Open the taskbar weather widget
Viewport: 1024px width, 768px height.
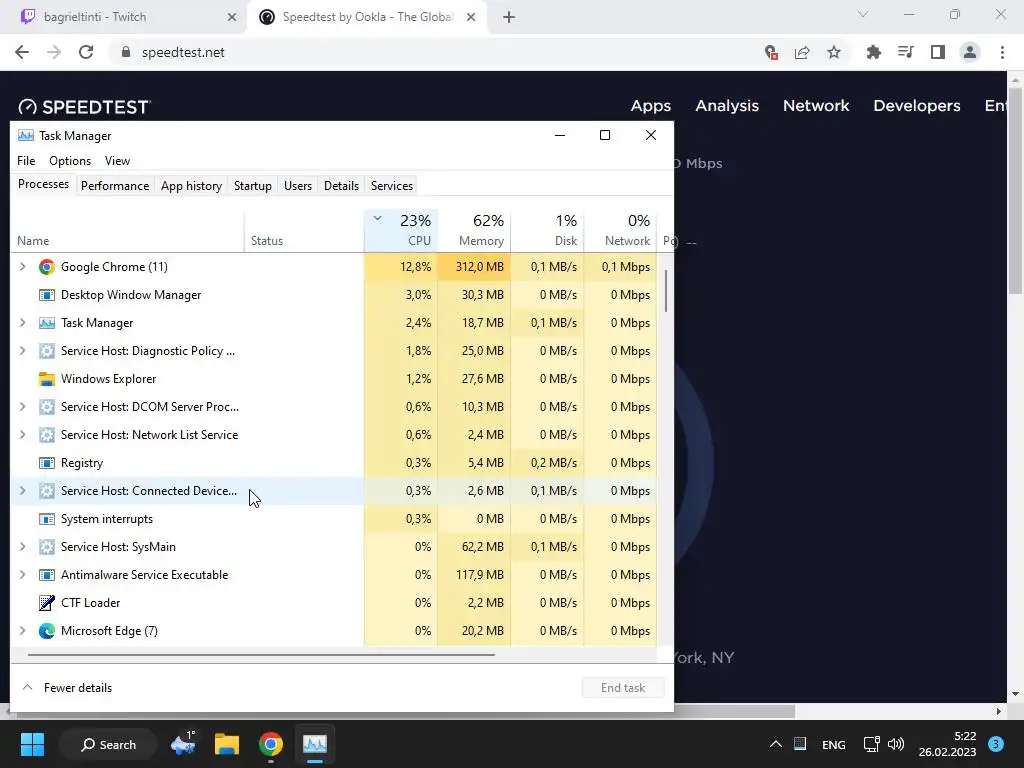tap(183, 744)
